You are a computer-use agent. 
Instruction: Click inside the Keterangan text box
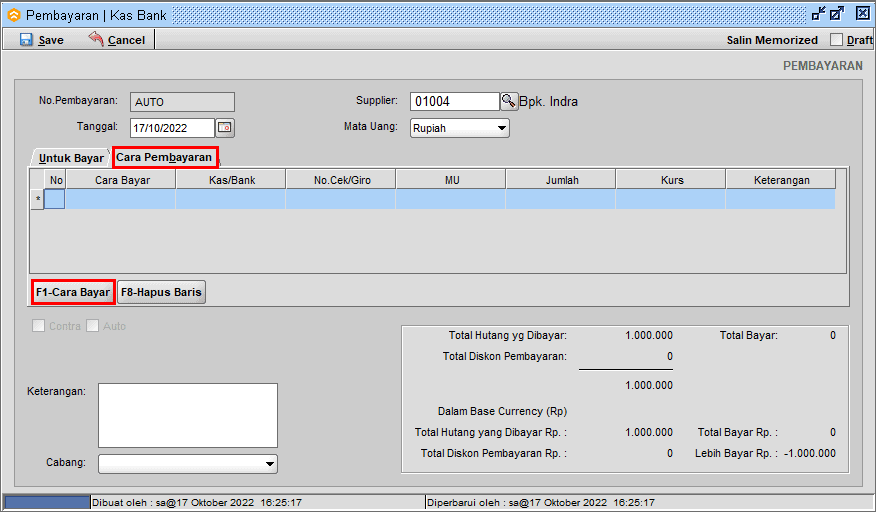(187, 414)
